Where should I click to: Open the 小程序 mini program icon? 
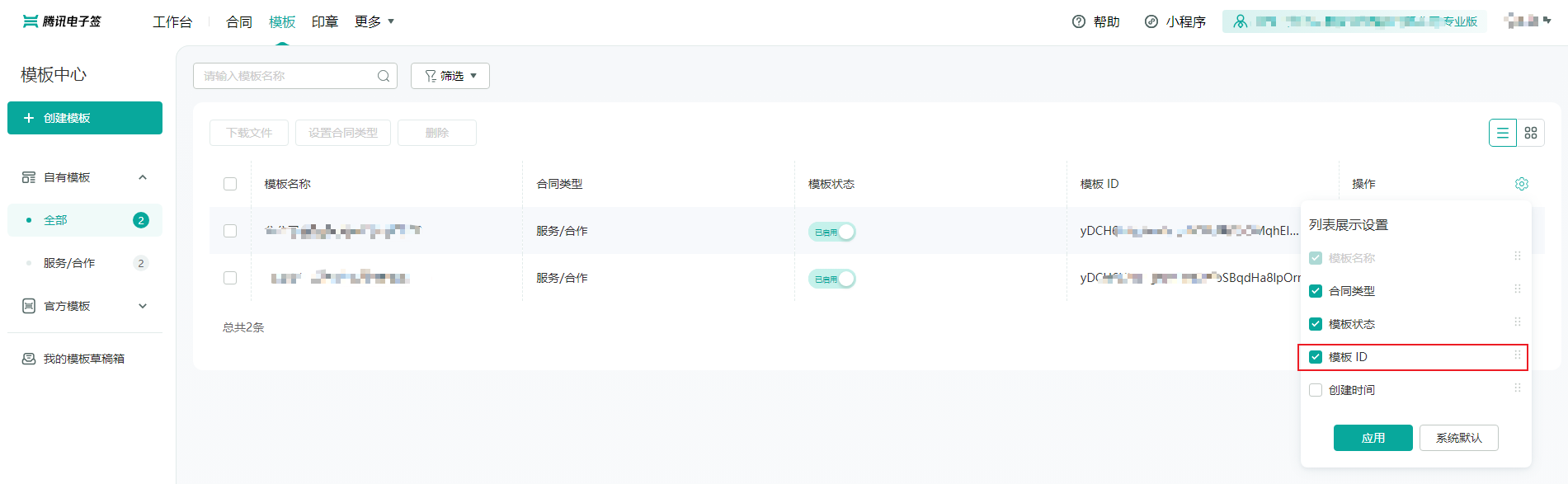[x=1151, y=21]
